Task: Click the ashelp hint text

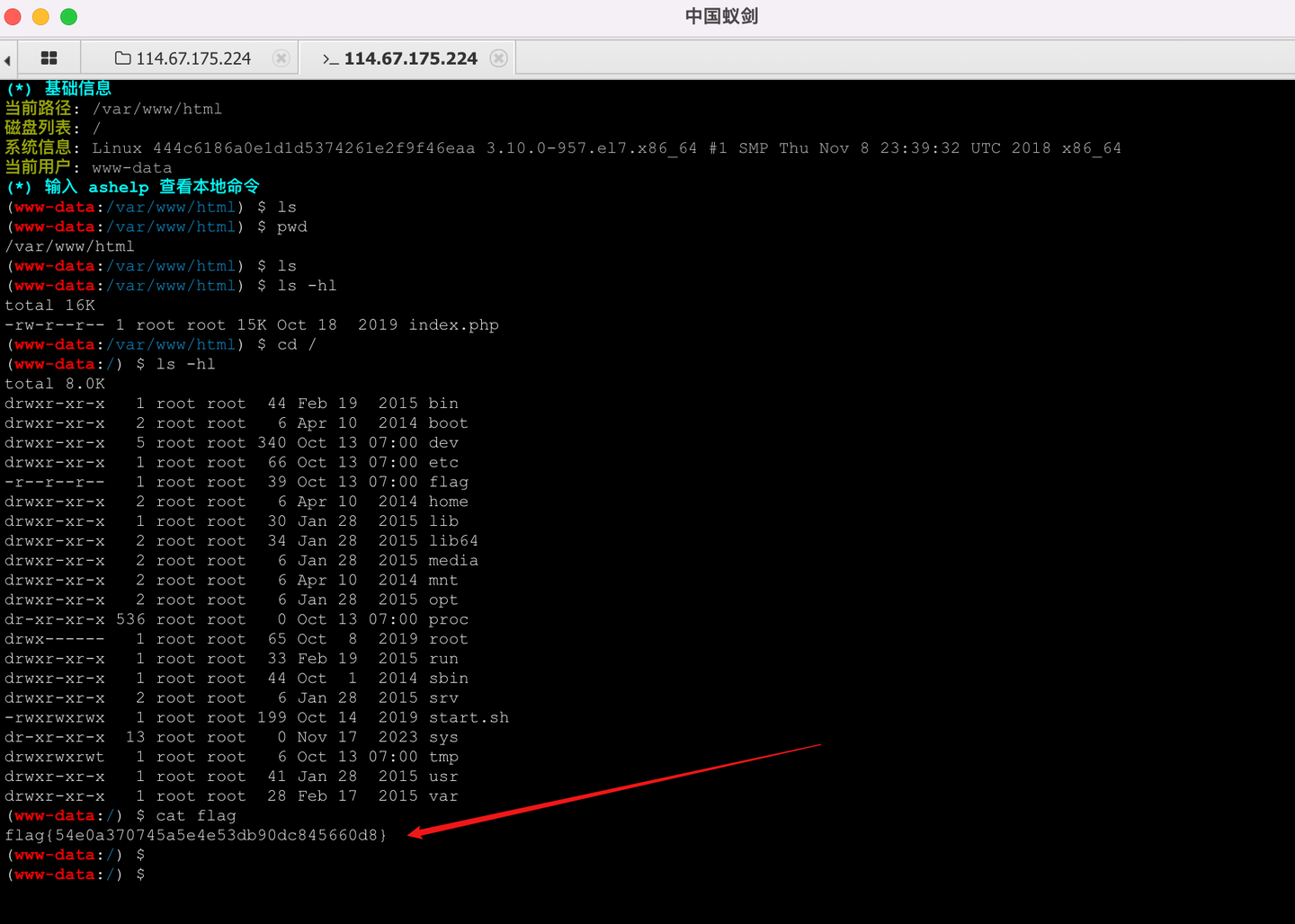Action: click(x=119, y=186)
